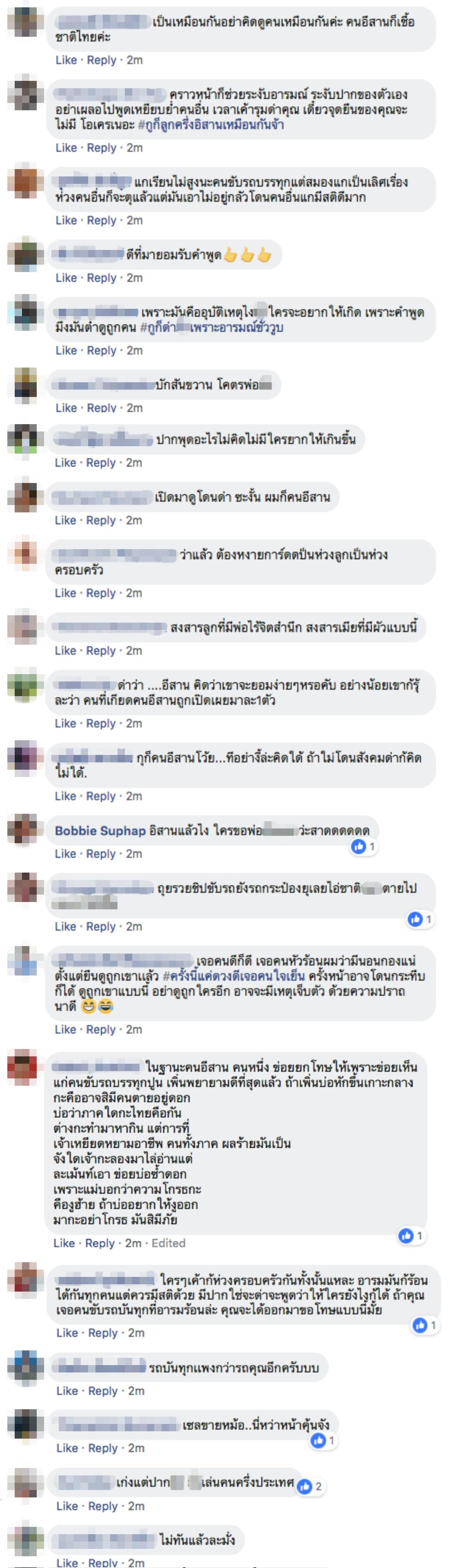The image size is (470, 1568).
Task: Click the like icon on the เซลขายหม้อ comment
Action: [319, 1440]
